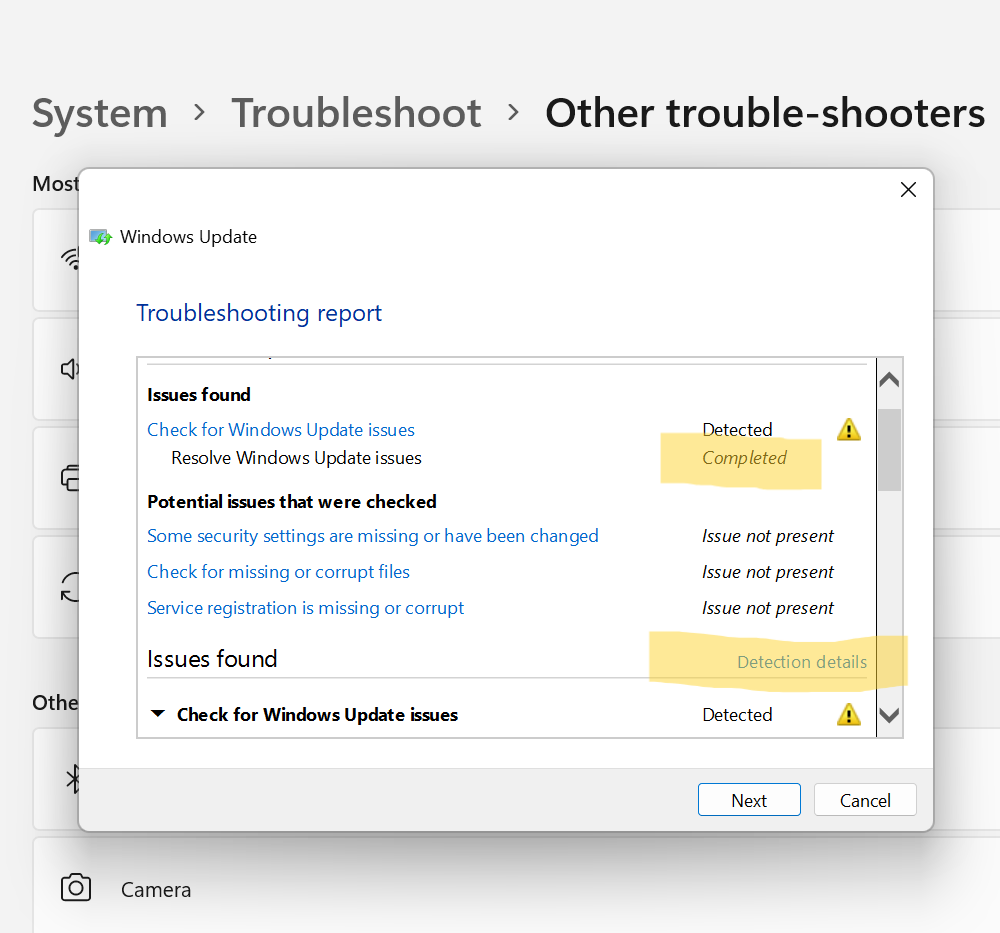This screenshot has width=1000, height=933.
Task: Click 'Other trouble-shooters' page title
Action: click(765, 114)
